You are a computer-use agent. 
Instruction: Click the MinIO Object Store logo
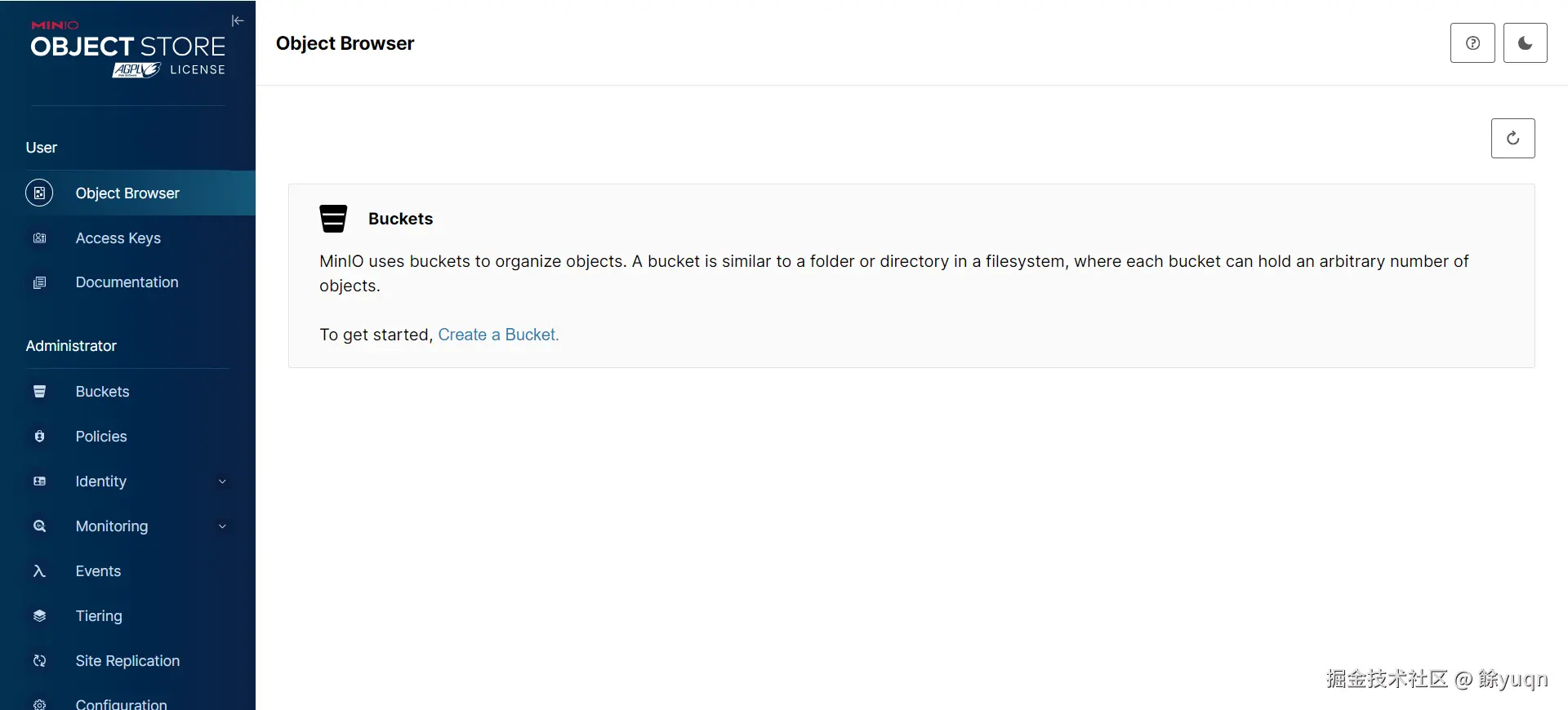[128, 51]
